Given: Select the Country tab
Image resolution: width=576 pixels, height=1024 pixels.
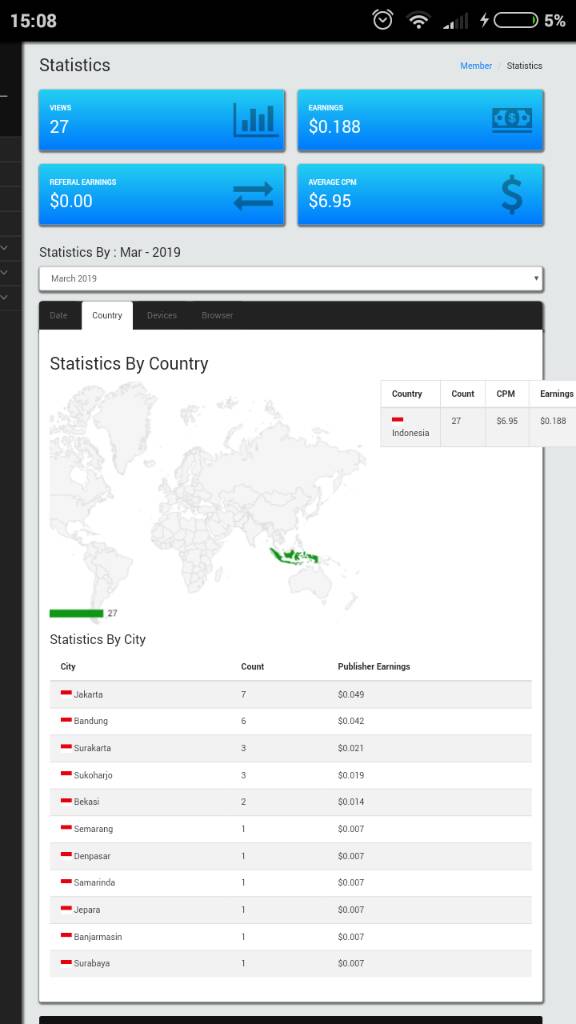Looking at the screenshot, I should pyautogui.click(x=107, y=315).
